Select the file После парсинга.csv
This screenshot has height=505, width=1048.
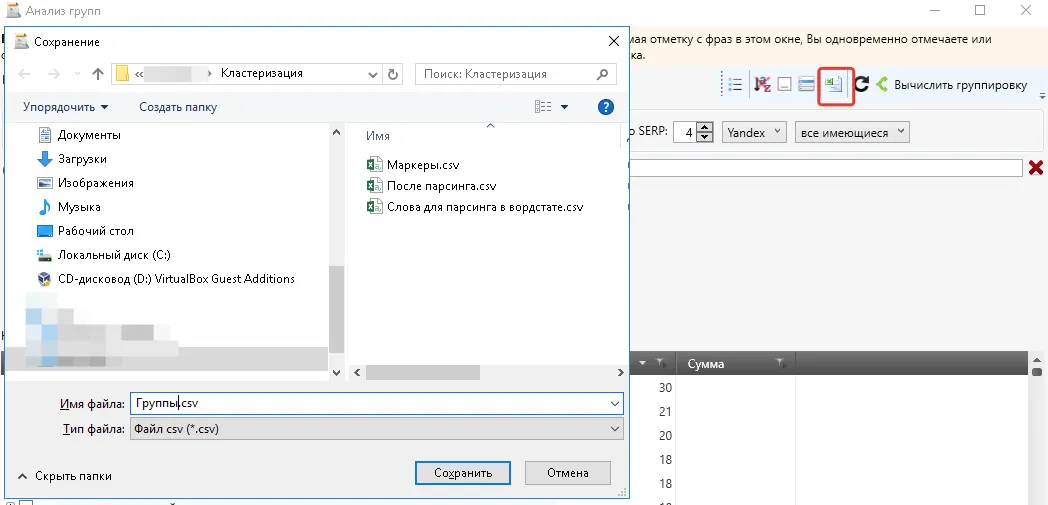(x=431, y=186)
